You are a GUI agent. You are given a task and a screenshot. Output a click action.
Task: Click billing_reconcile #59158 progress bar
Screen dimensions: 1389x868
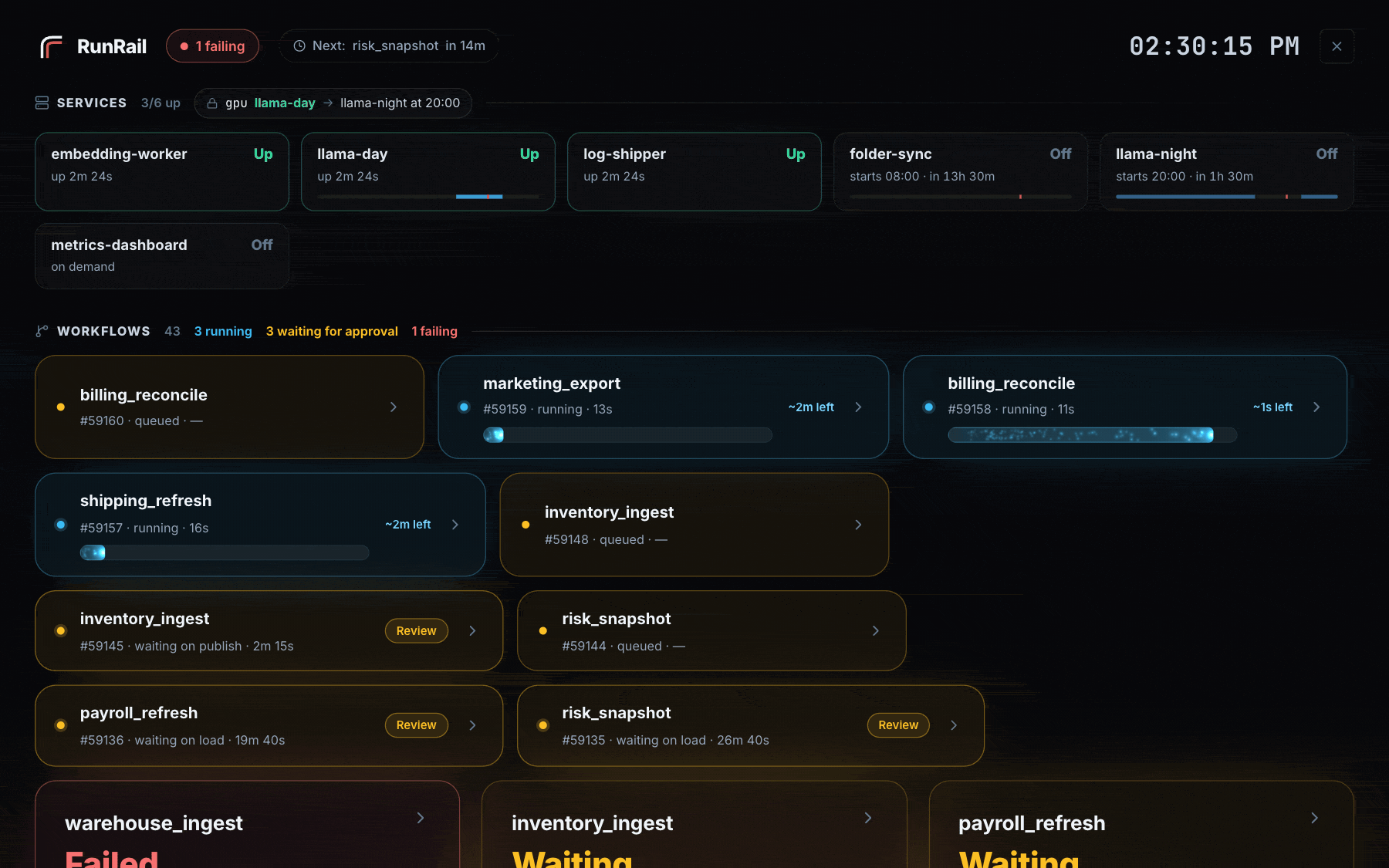pos(1092,435)
